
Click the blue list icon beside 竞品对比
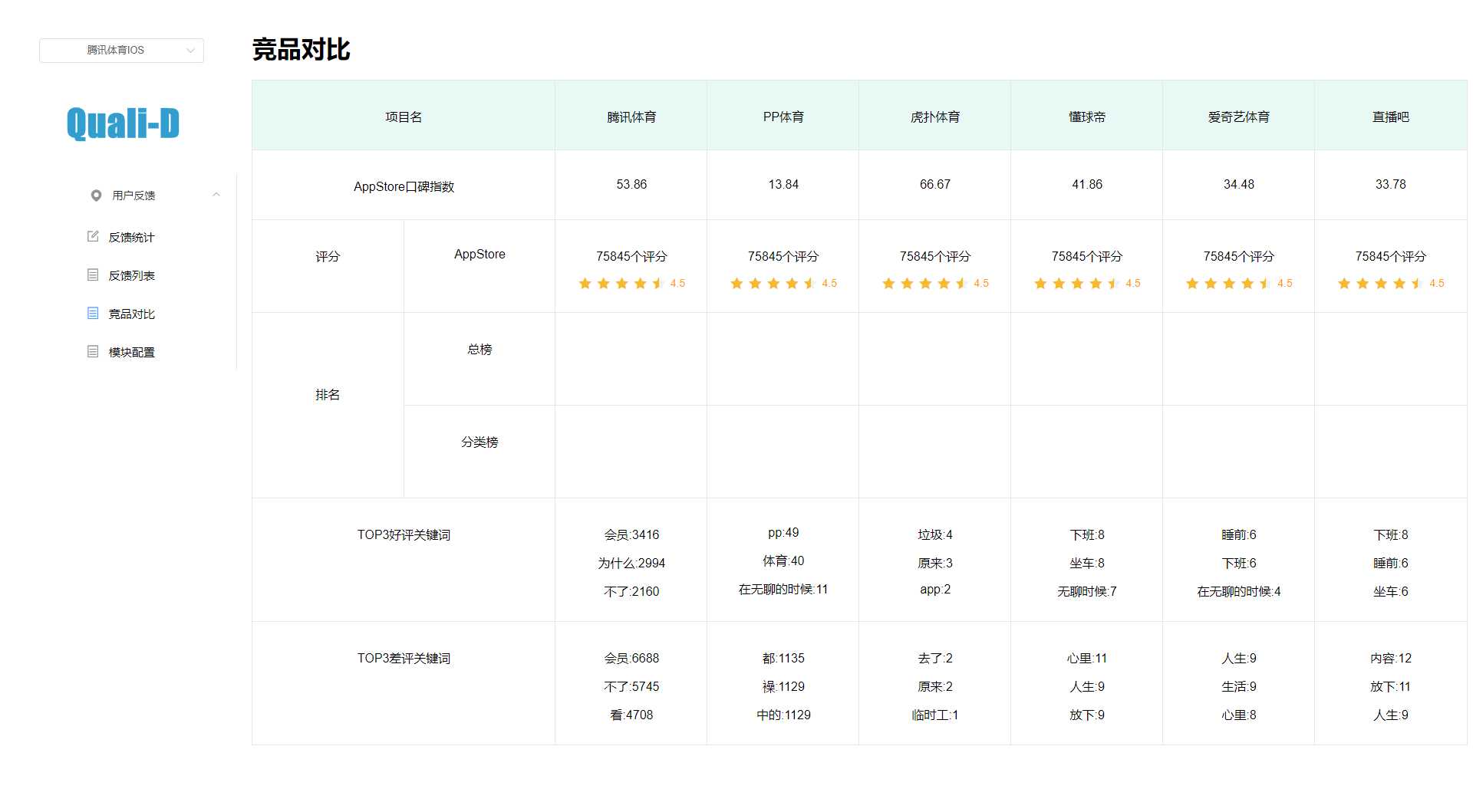pos(93,313)
